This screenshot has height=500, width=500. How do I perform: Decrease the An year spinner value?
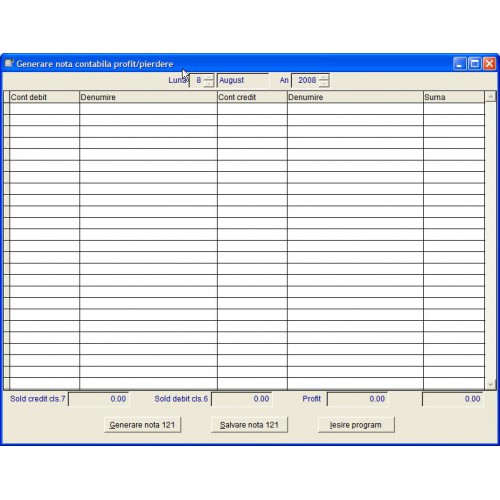click(x=323, y=83)
